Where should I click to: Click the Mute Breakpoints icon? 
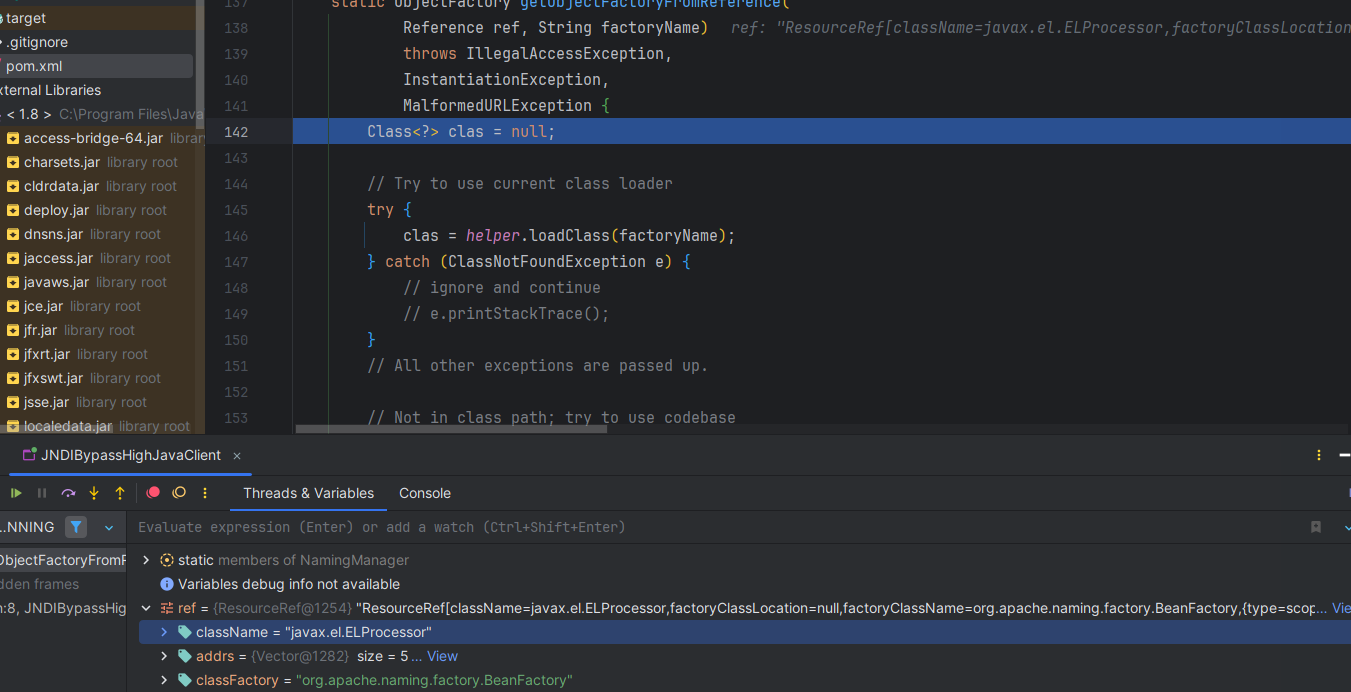(x=179, y=493)
